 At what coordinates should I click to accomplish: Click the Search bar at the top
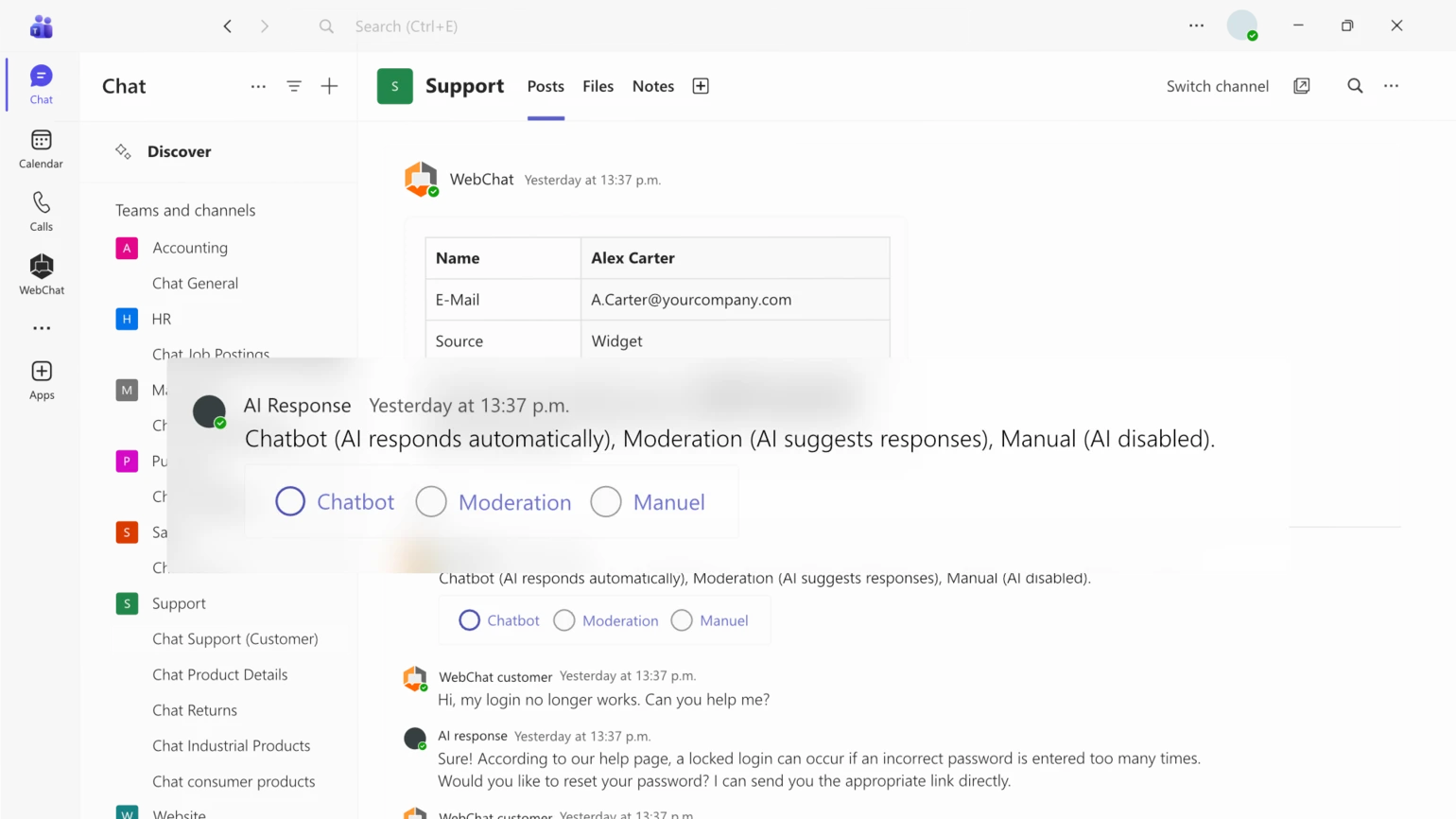click(x=631, y=26)
